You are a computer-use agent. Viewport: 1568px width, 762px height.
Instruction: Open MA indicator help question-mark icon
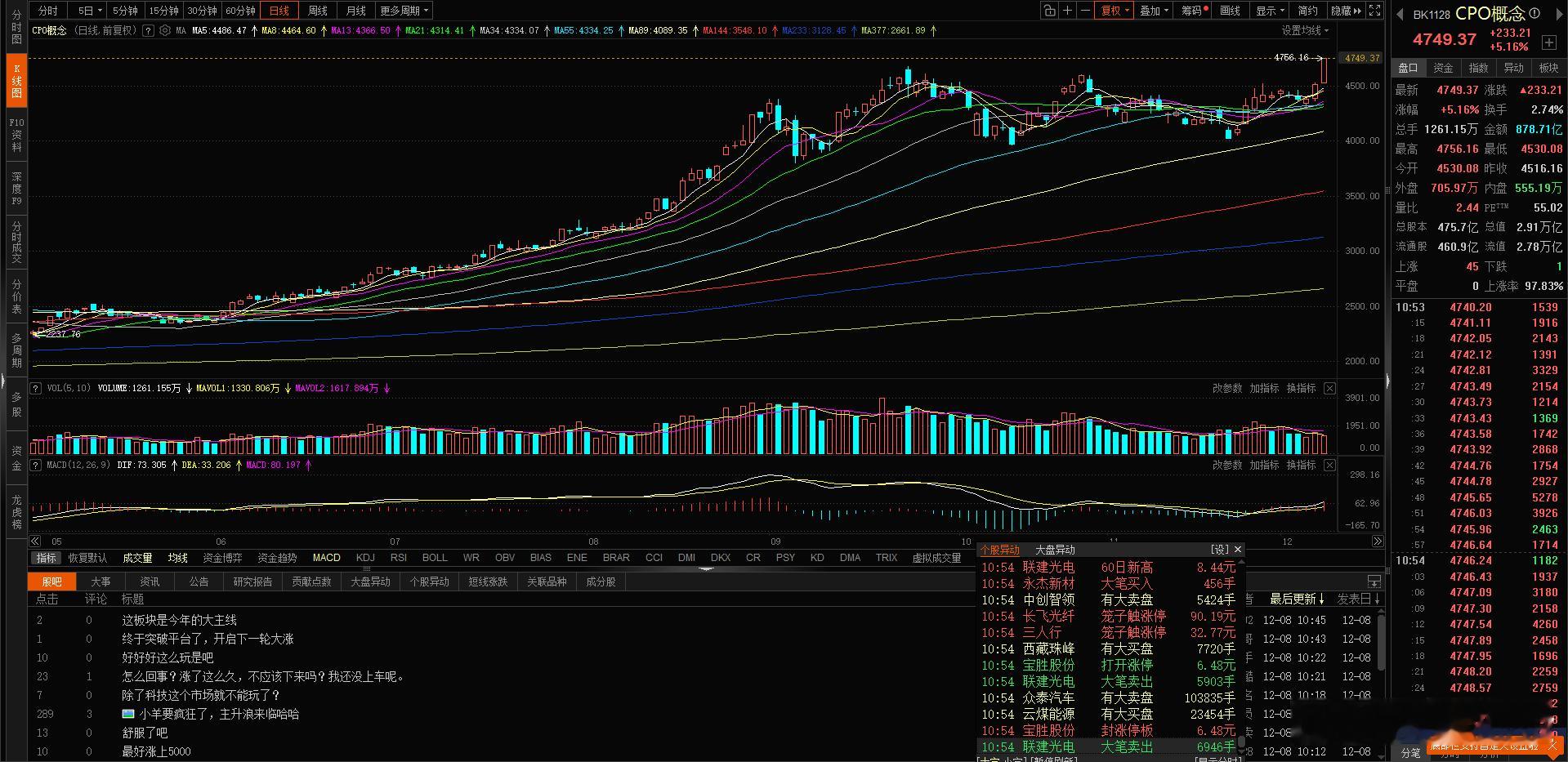click(148, 30)
